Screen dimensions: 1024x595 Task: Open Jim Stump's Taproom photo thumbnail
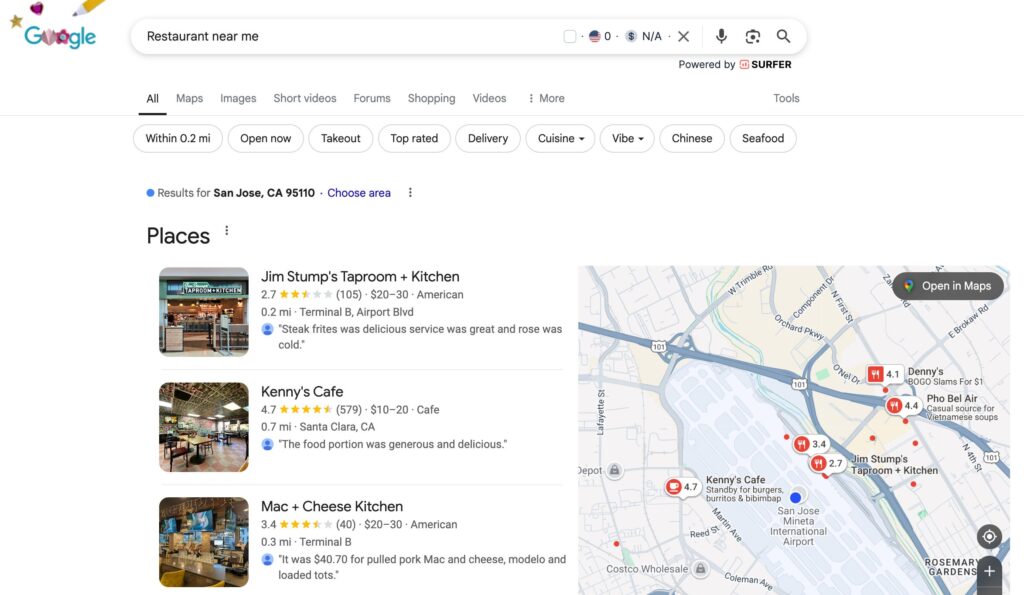204,312
